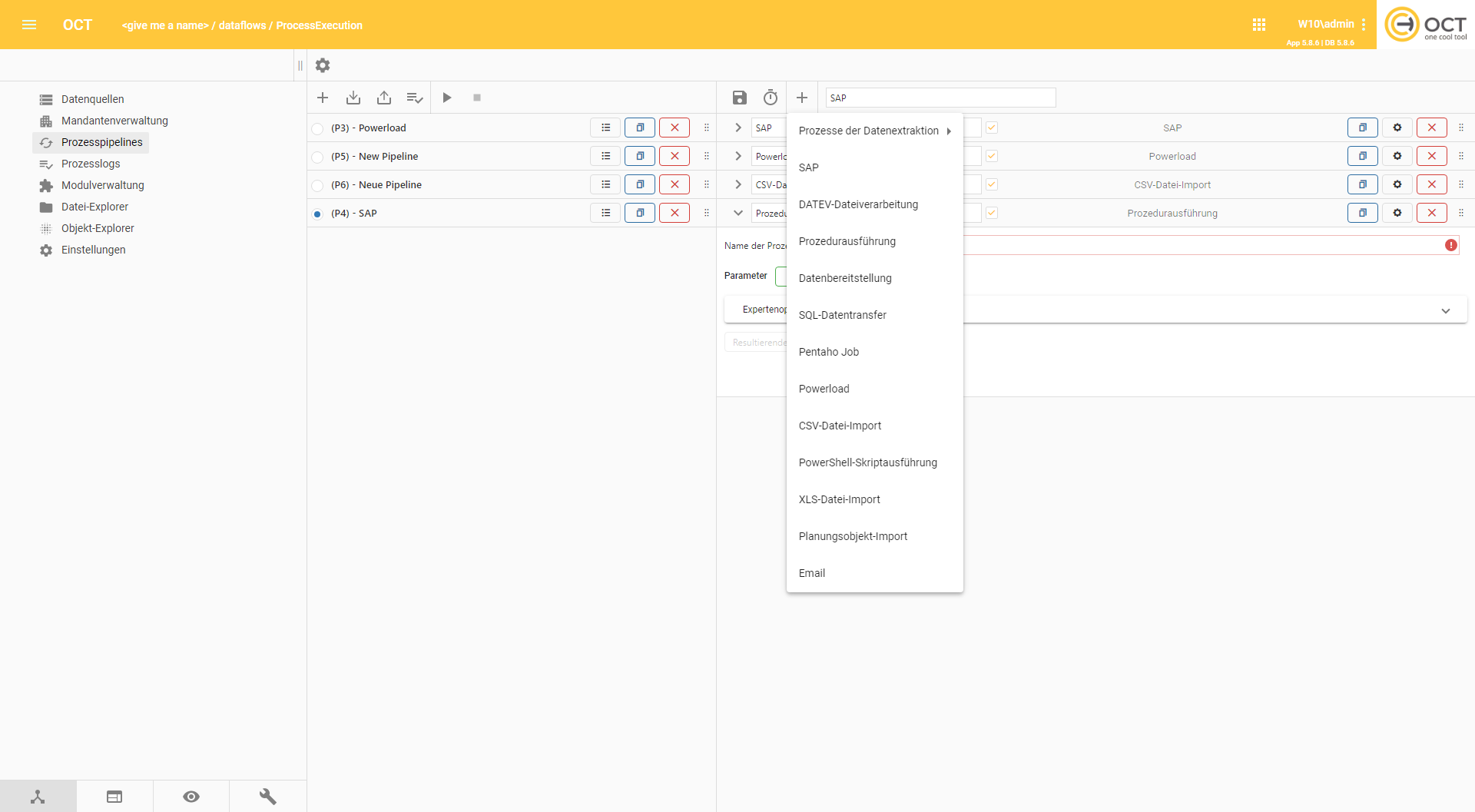The height and width of the screenshot is (812, 1475).
Task: Run pipeline with play button
Action: point(446,98)
